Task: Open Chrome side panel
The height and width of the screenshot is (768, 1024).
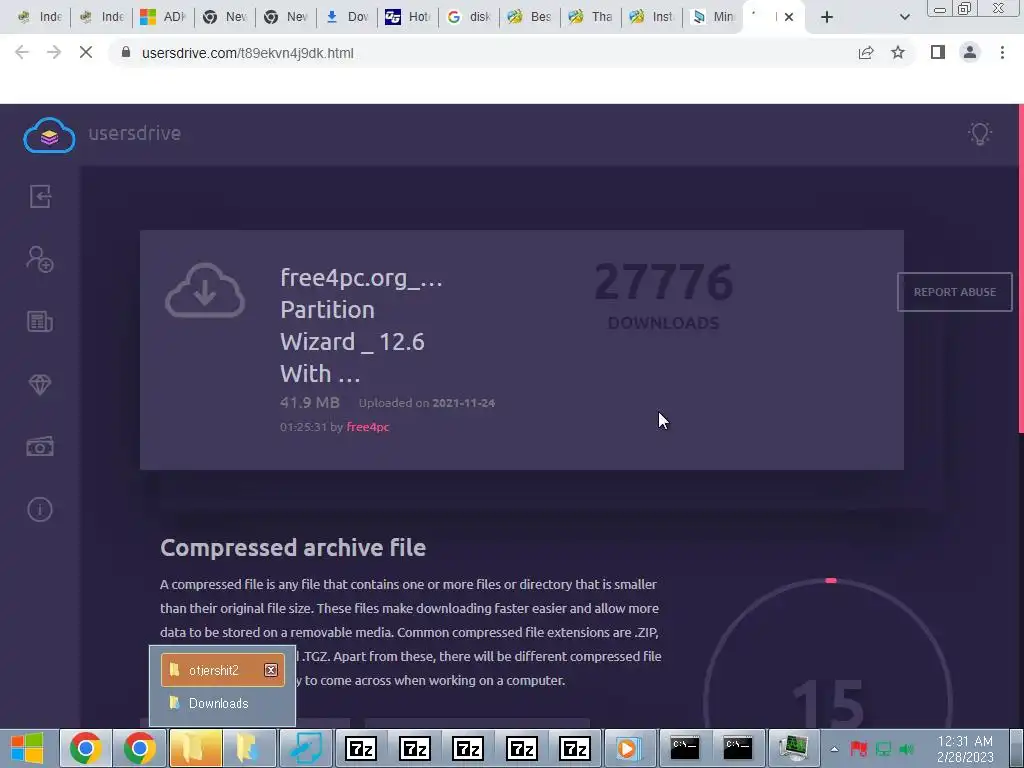Action: point(938,52)
